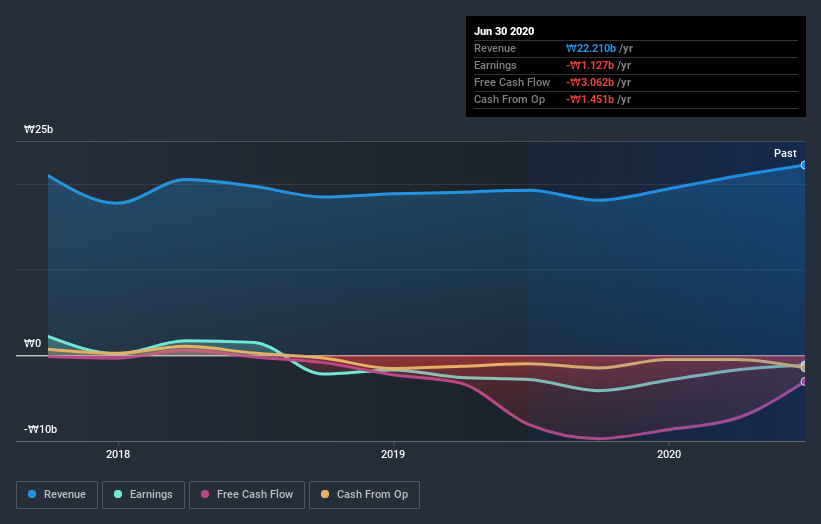Toggle the Cash From Op legend series
The width and height of the screenshot is (821, 524).
tap(364, 495)
